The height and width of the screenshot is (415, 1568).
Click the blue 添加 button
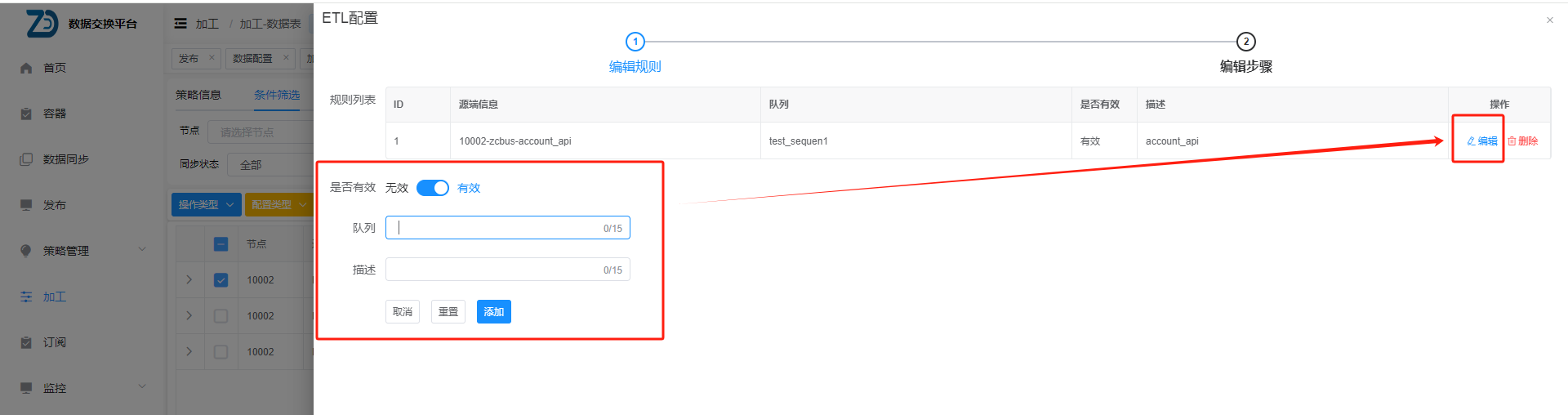[493, 312]
